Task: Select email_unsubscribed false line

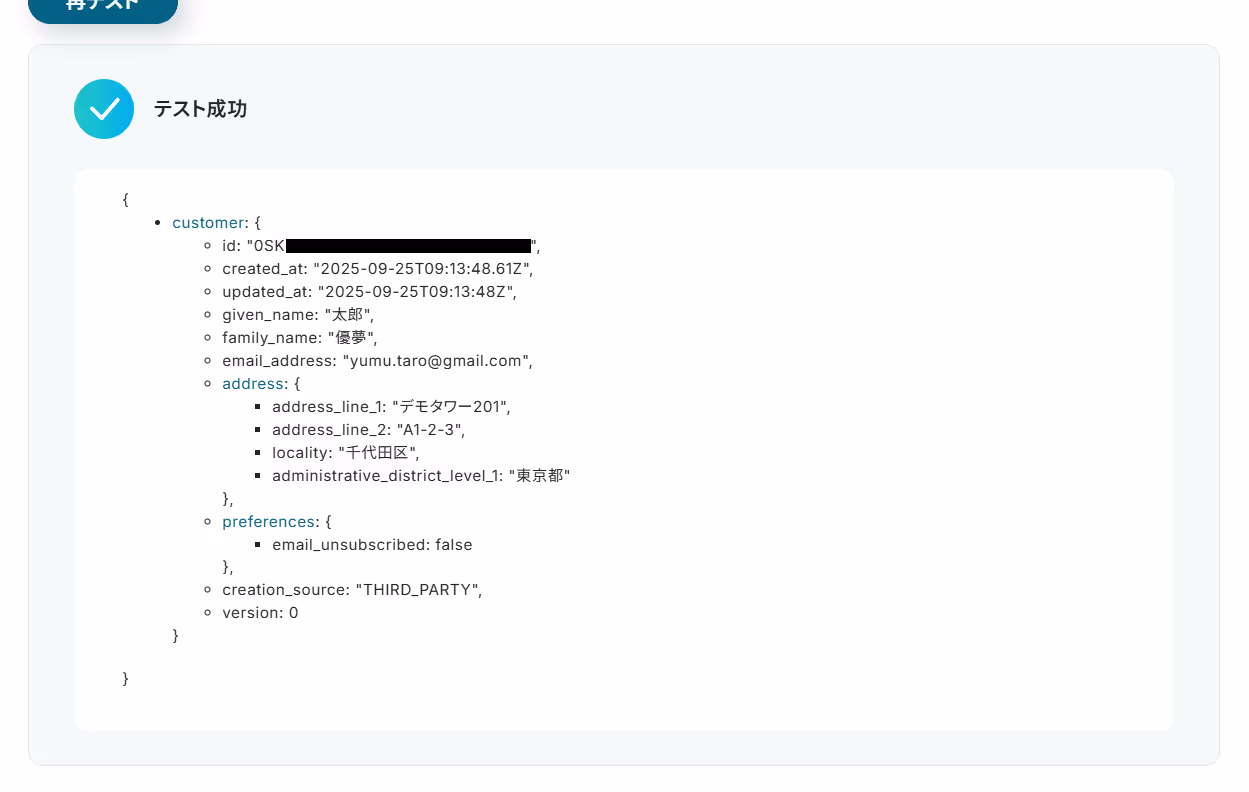Action: point(372,545)
